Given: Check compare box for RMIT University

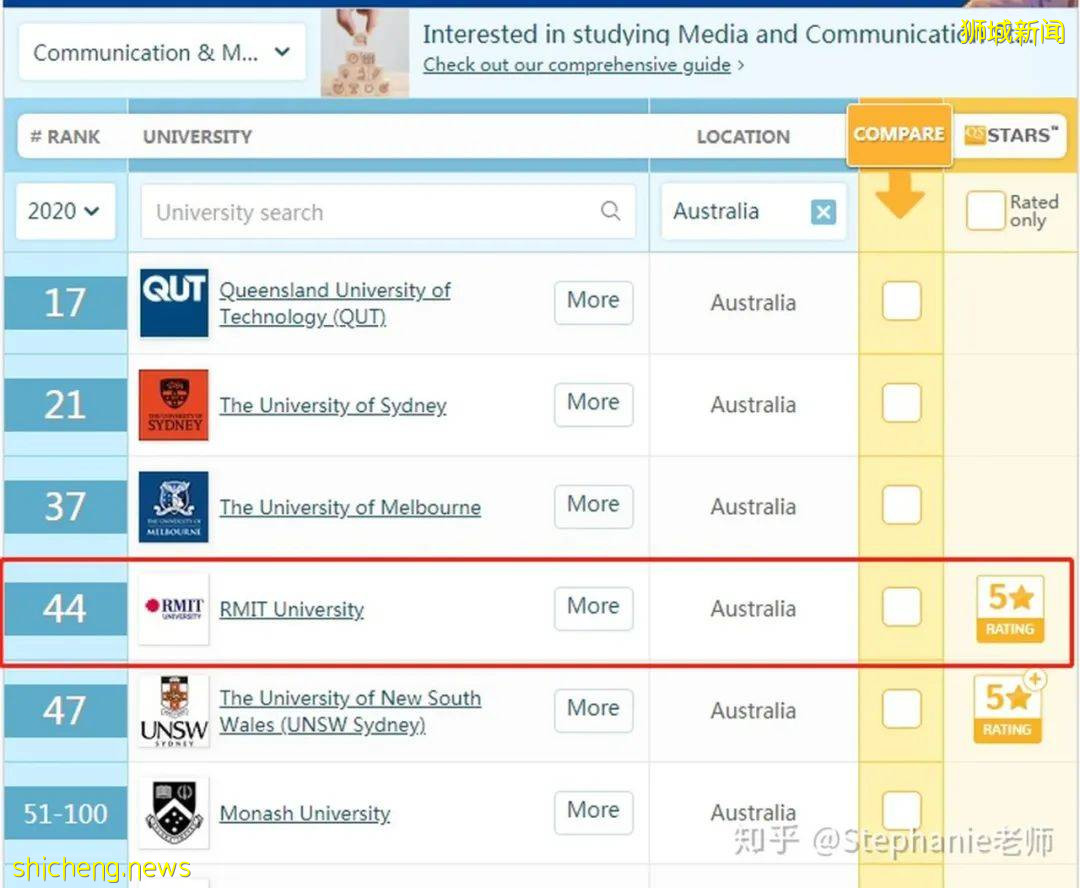Looking at the screenshot, I should point(901,607).
